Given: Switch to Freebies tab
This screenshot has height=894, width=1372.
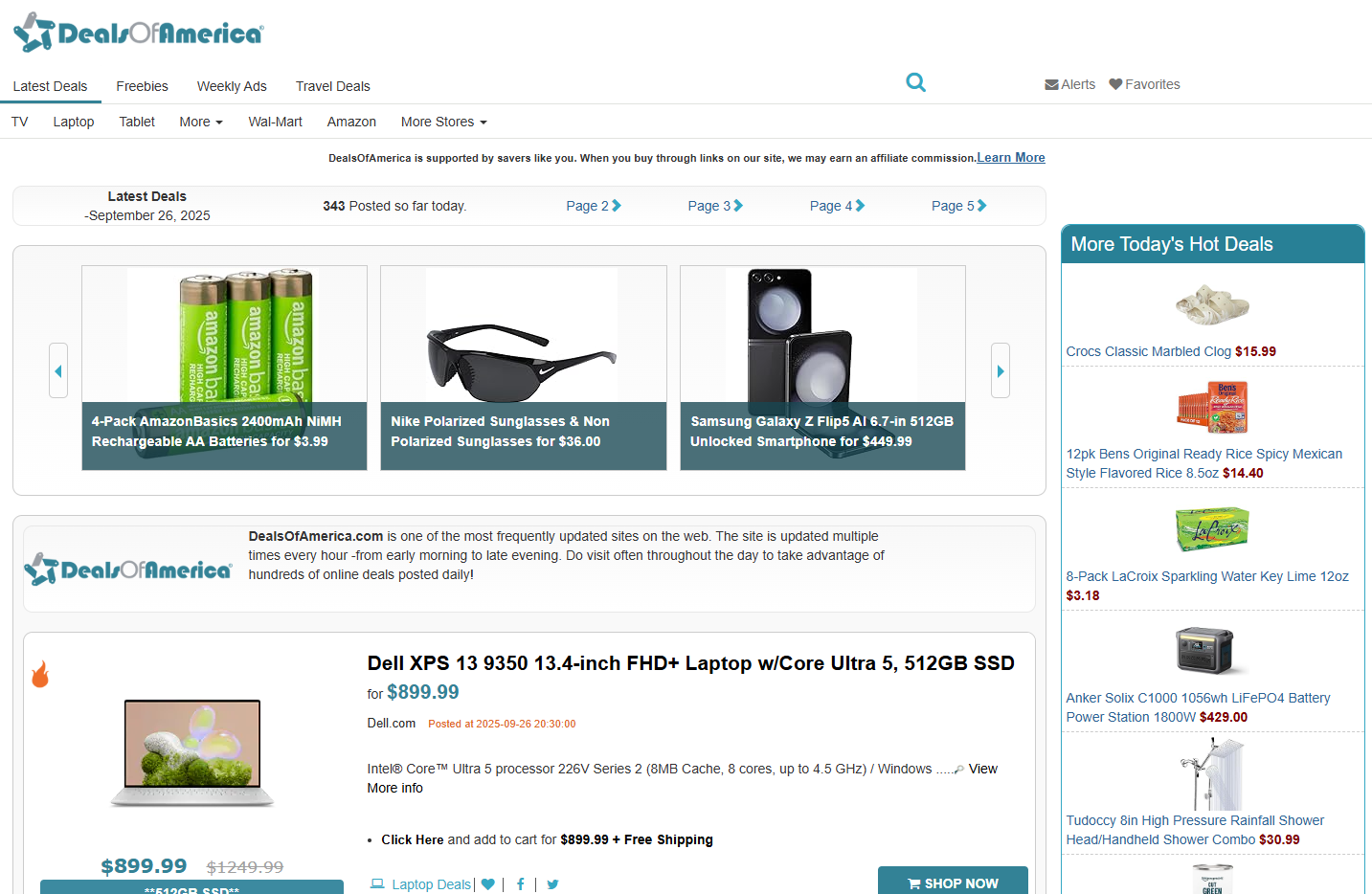Looking at the screenshot, I should coord(142,86).
